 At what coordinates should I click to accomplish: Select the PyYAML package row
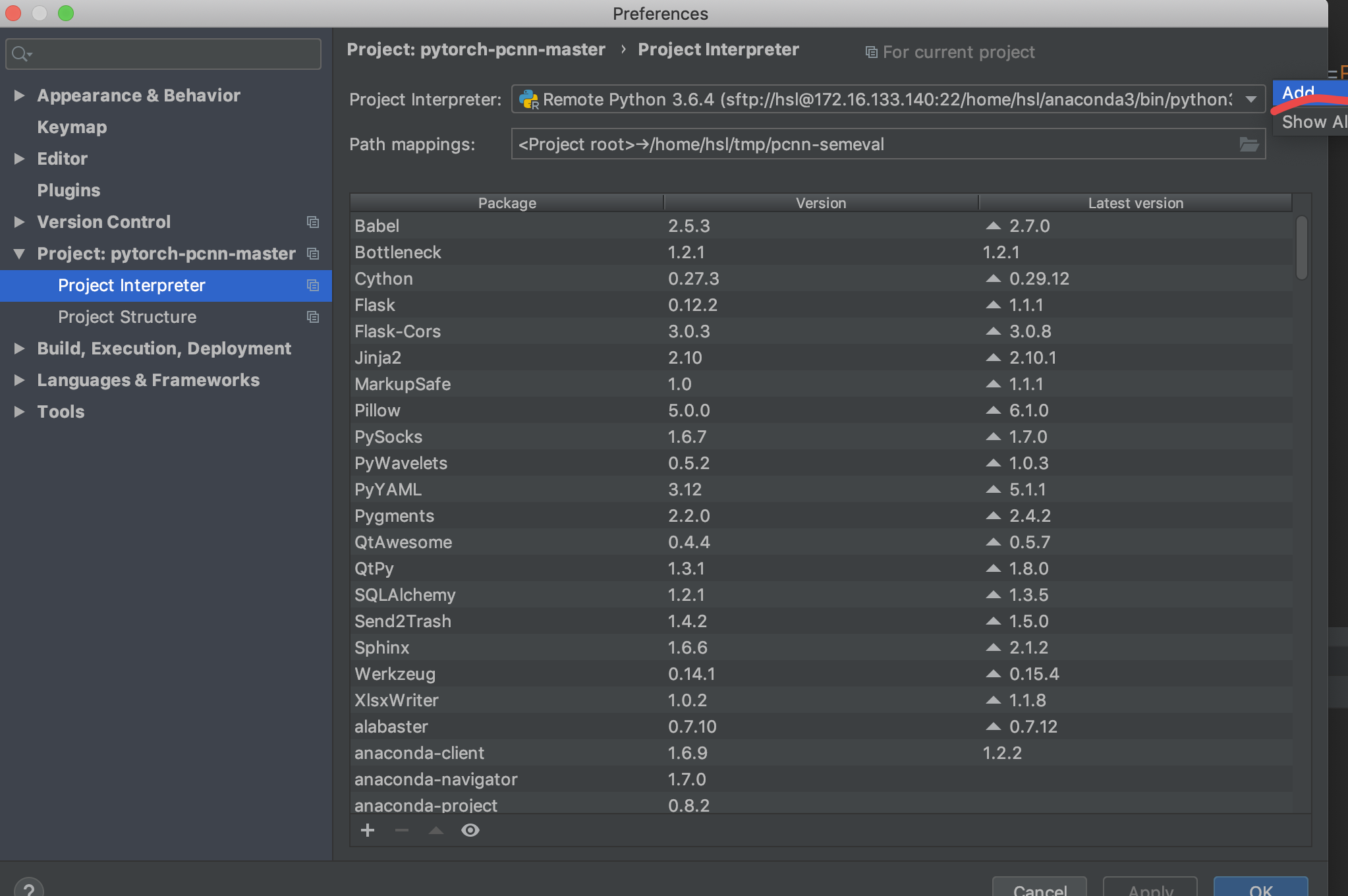pyautogui.click(x=821, y=490)
